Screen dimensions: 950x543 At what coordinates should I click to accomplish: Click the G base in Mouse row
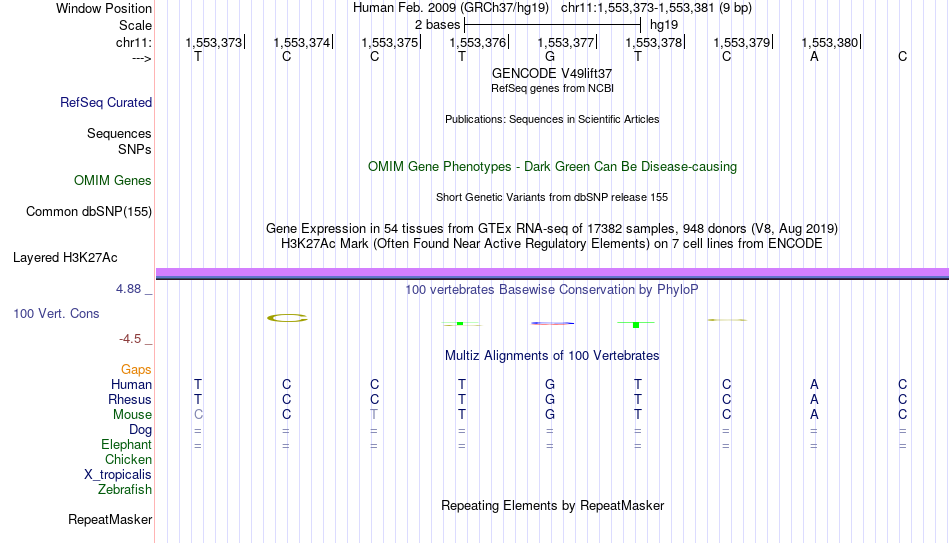point(550,415)
